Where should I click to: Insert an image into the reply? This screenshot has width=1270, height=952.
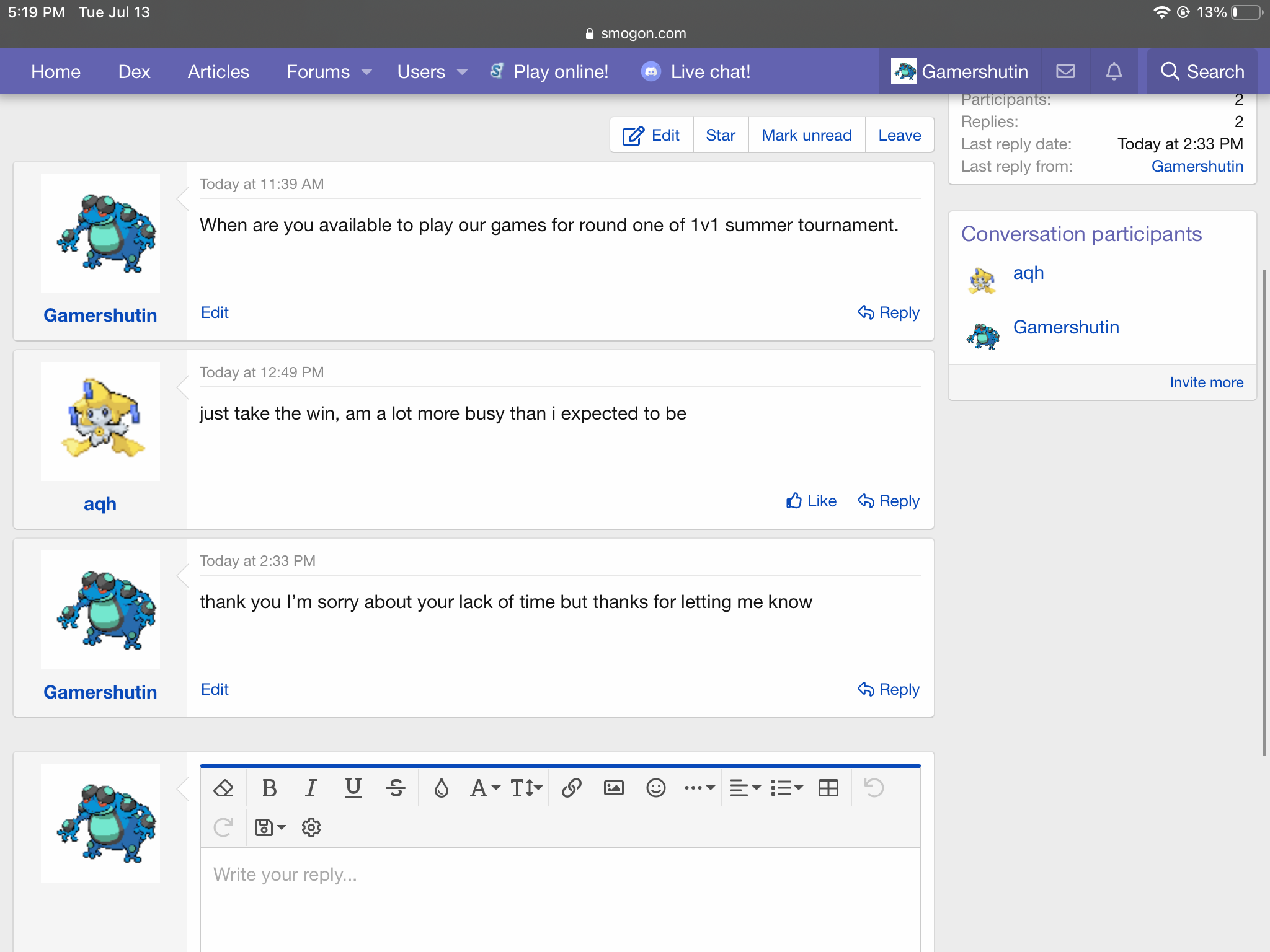pos(613,788)
